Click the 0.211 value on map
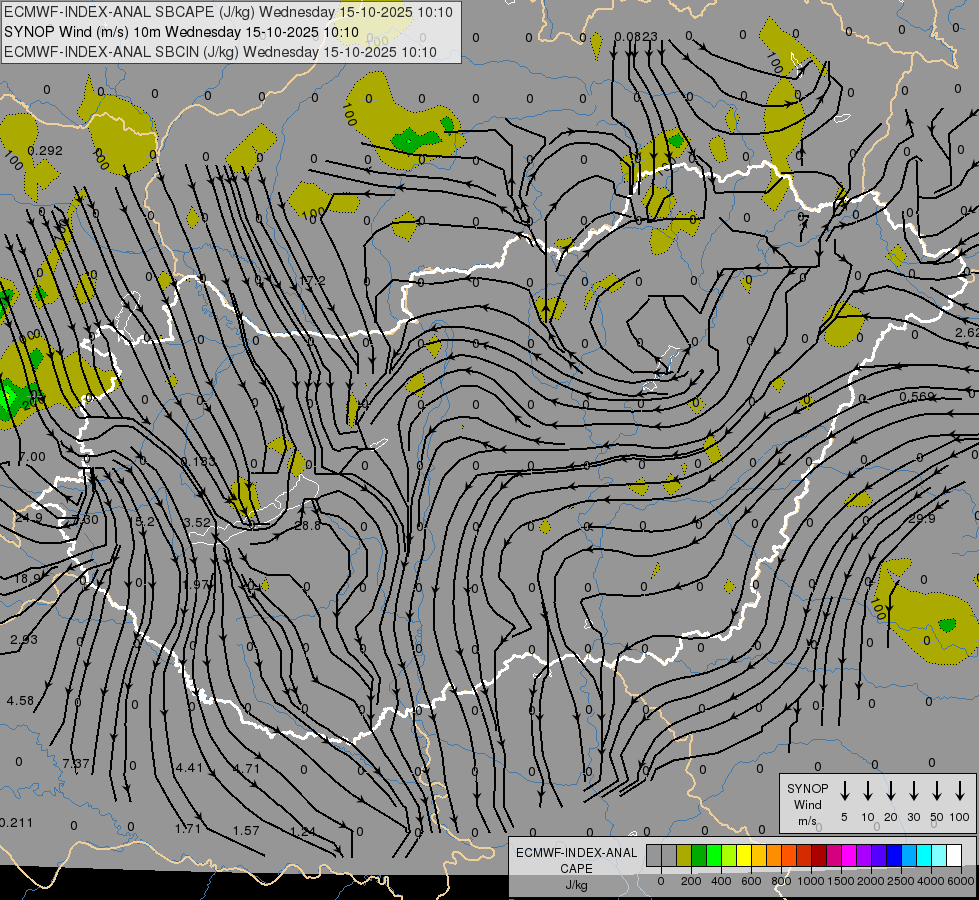The width and height of the screenshot is (979, 900). 16,823
